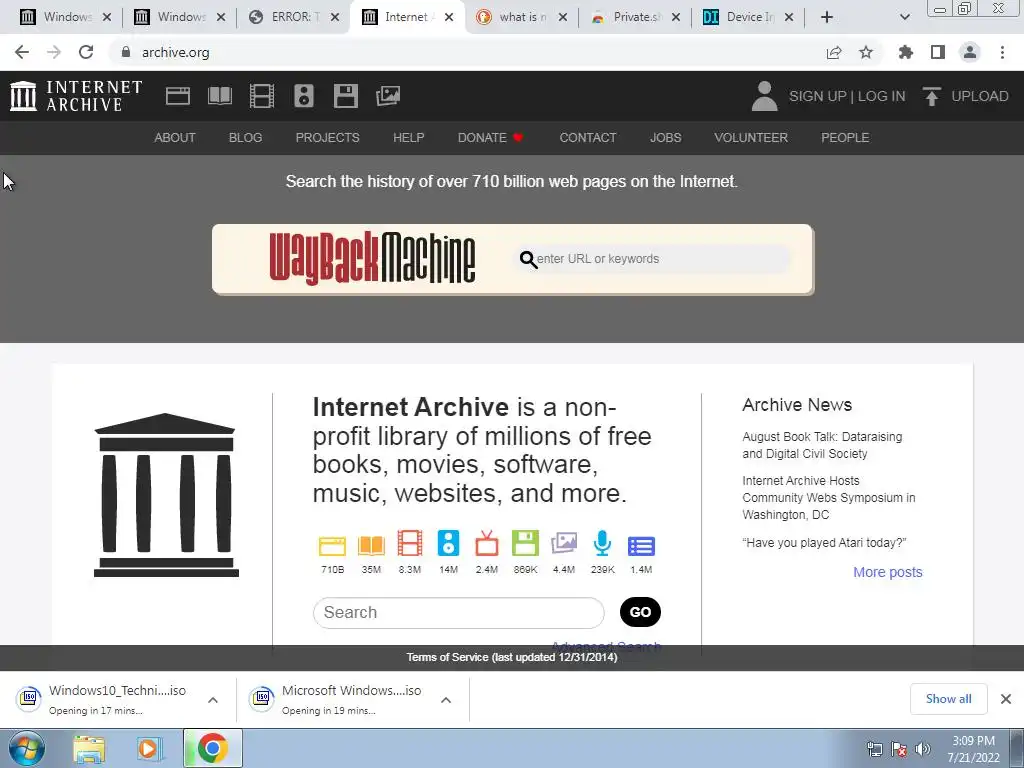The height and width of the screenshot is (768, 1024).
Task: Bookmark this page with the star icon
Action: click(x=866, y=52)
